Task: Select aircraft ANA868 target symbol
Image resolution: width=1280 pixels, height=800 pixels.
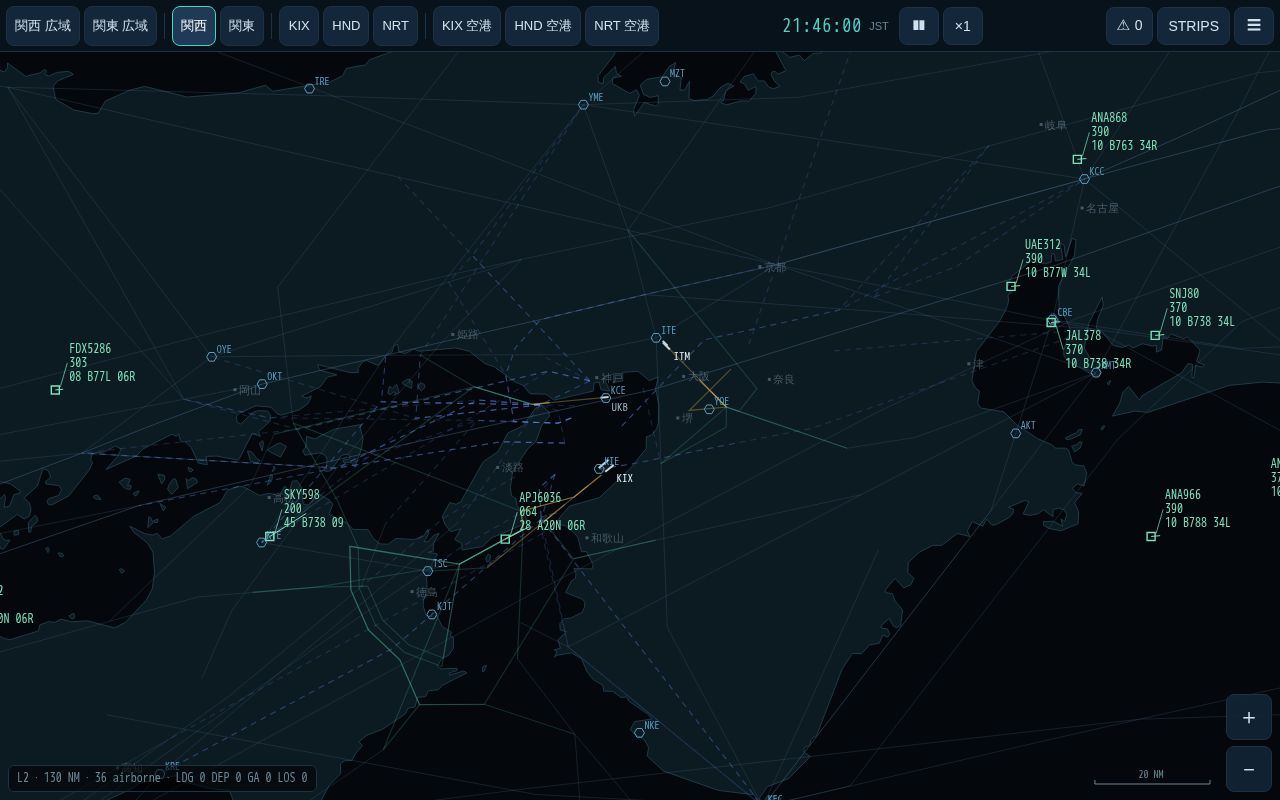Action: (x=1077, y=159)
